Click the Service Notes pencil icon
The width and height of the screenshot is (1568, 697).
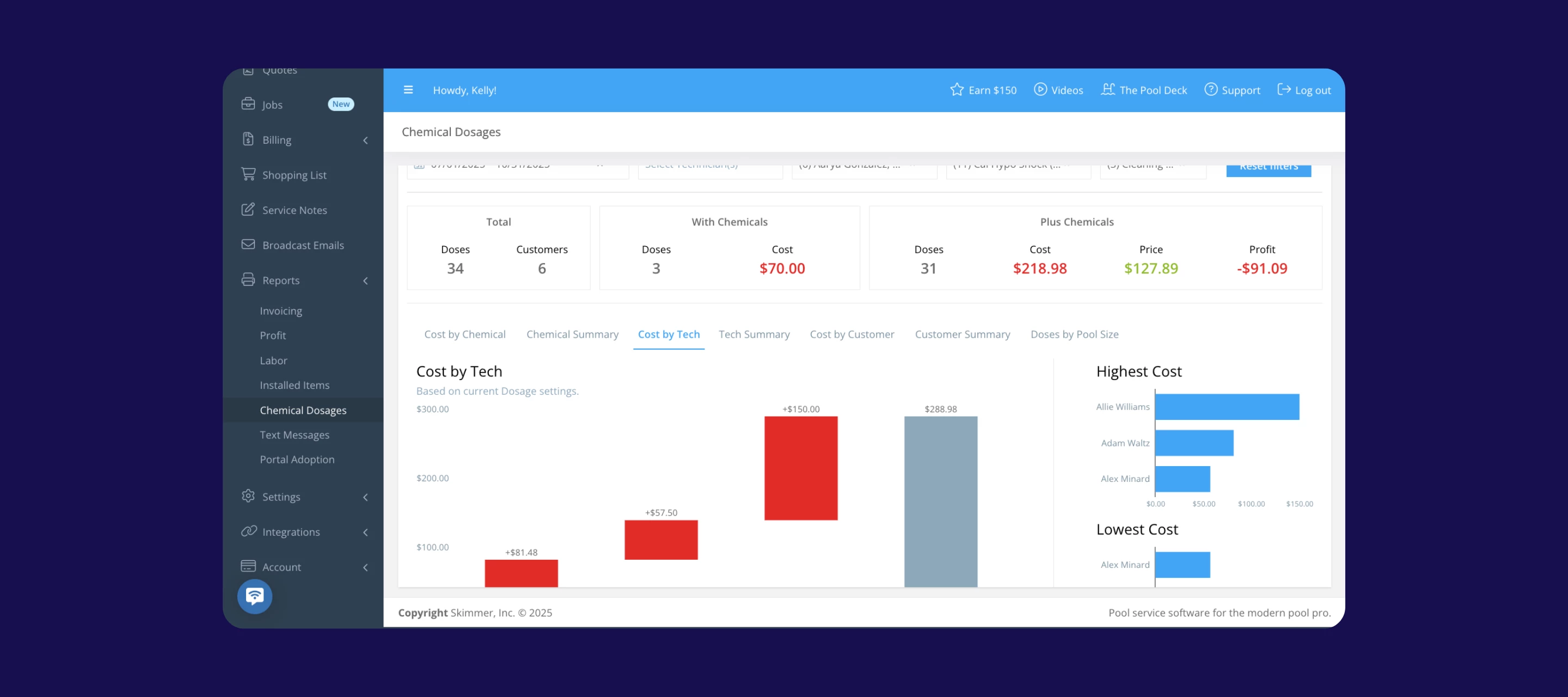(248, 210)
